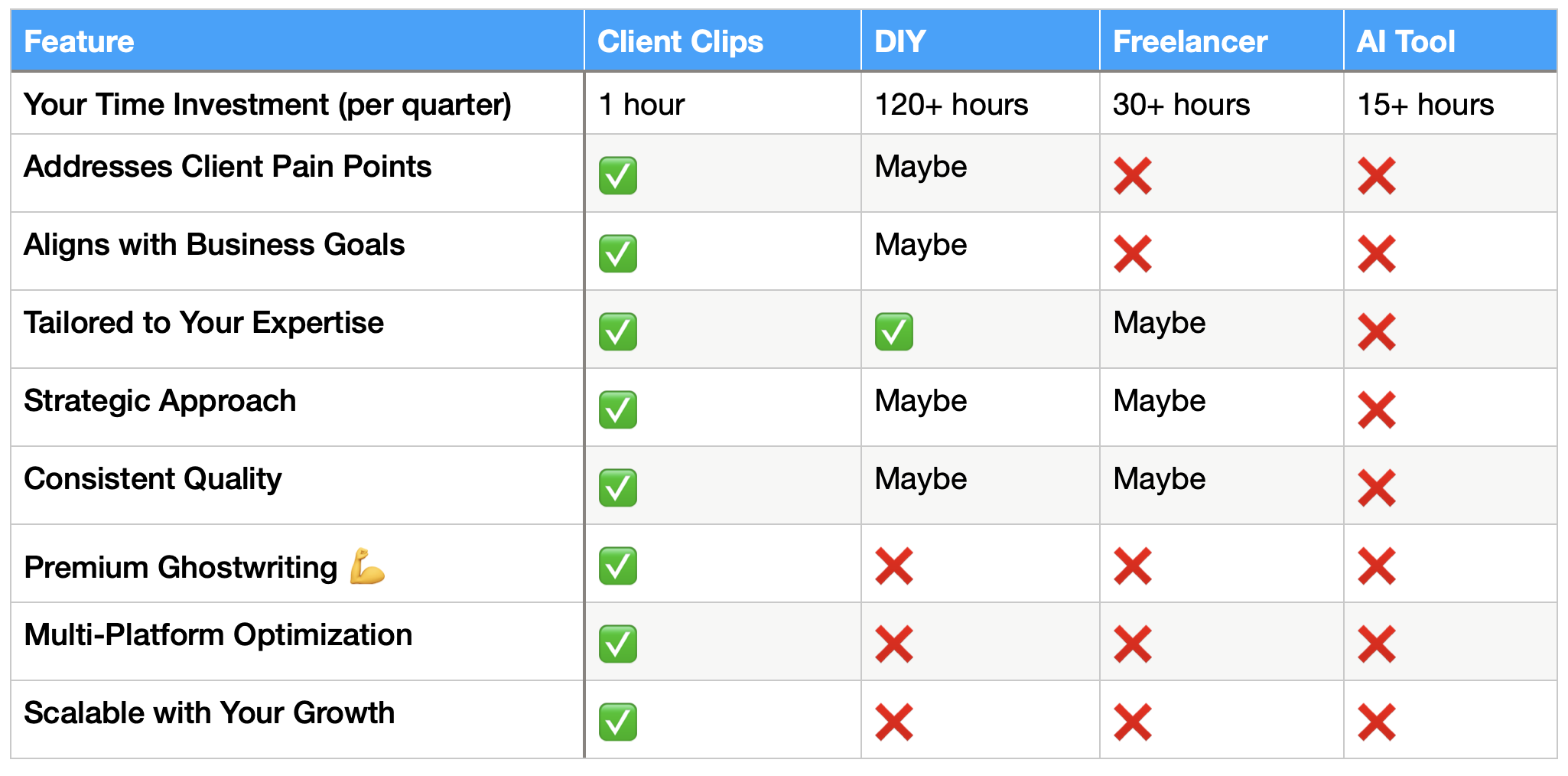
Task: Click AI Tool red X for Scalable with Your Growth
Action: pos(1377,722)
